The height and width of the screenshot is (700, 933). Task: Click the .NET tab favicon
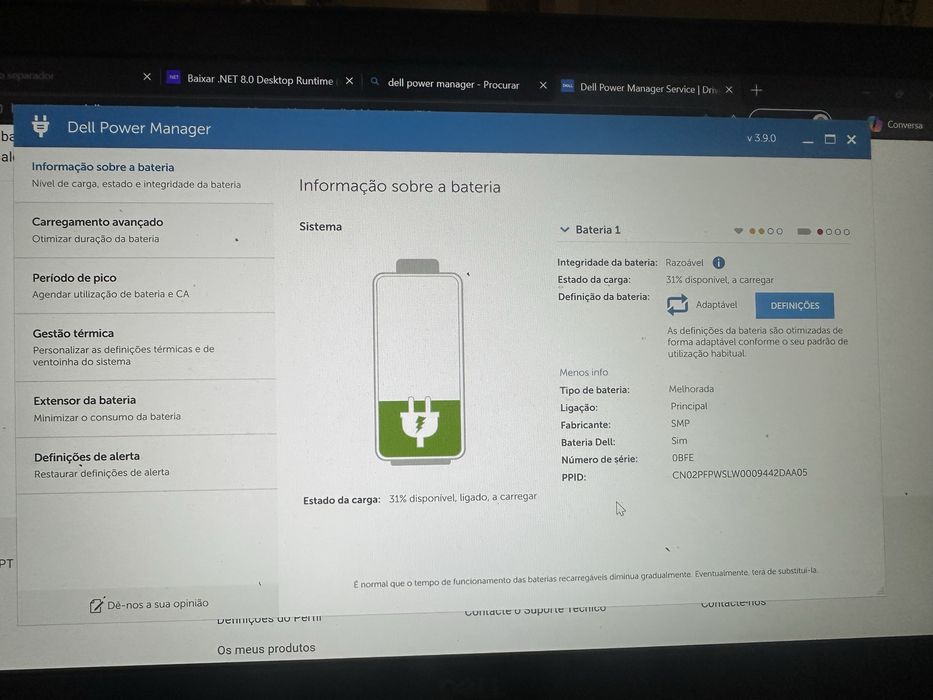coord(173,77)
